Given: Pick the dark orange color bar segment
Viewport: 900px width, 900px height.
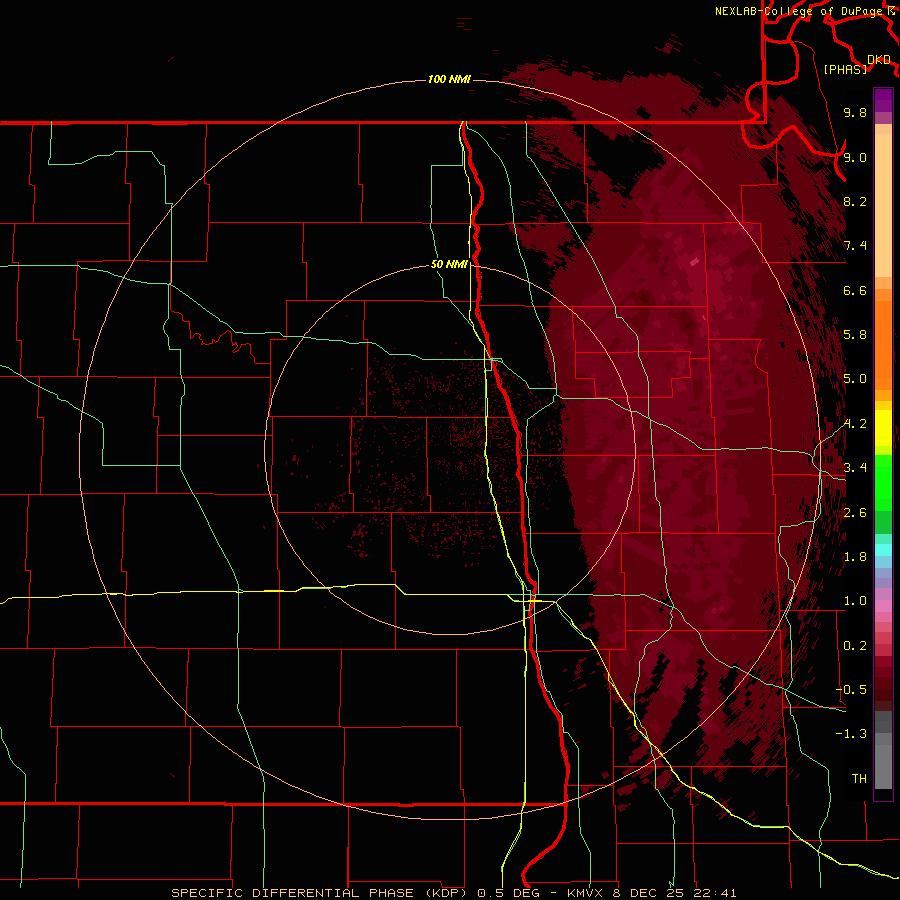Looking at the screenshot, I should click(x=883, y=345).
